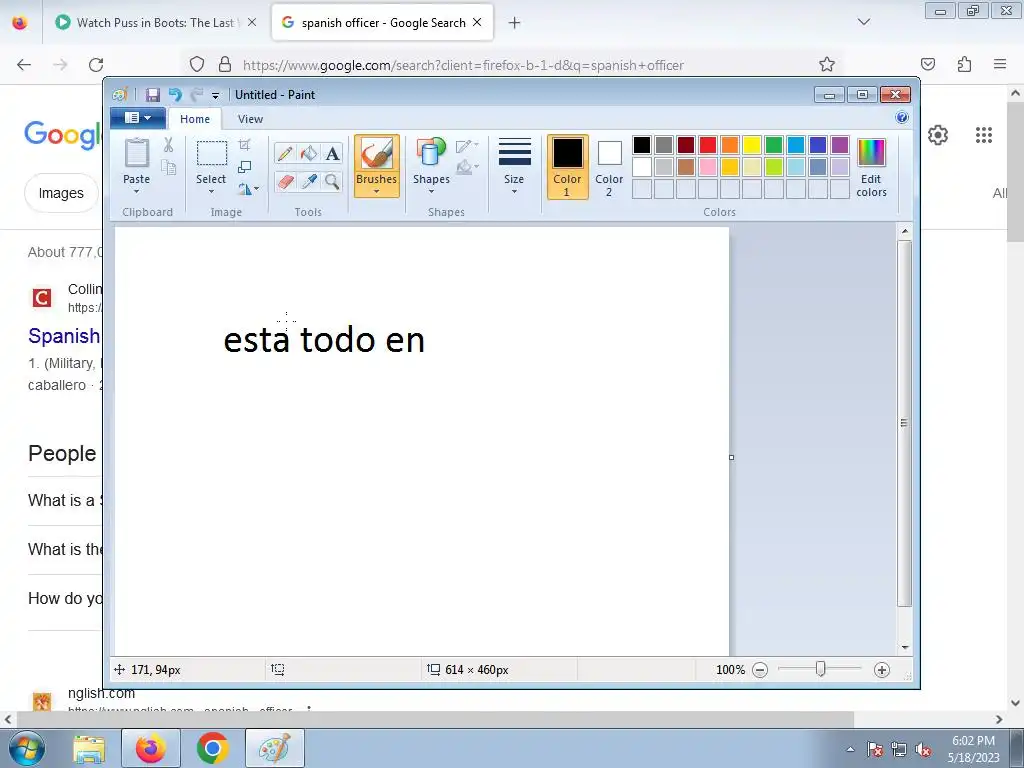Click the Resize icon in Image group
Screen dimensions: 1024x768
click(x=244, y=167)
